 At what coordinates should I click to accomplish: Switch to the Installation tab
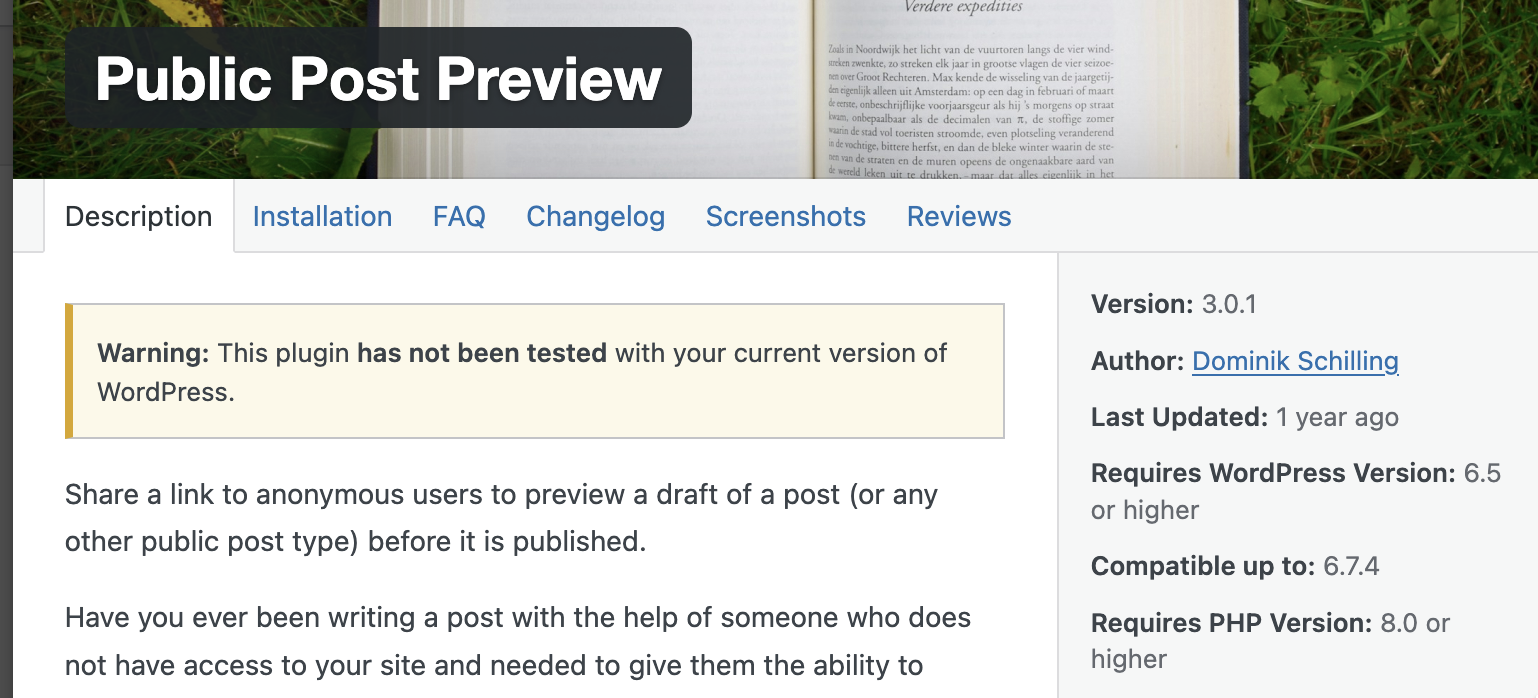[322, 217]
